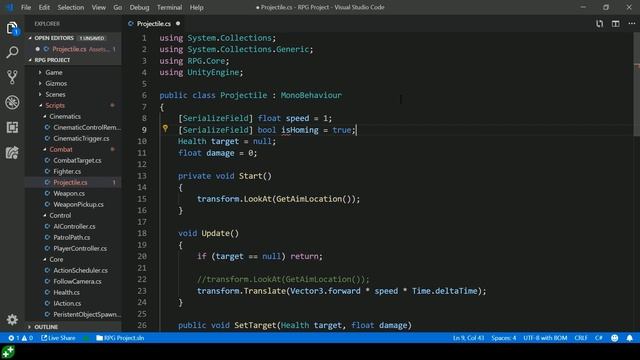640x360 pixels.
Task: Open the Help menu
Action: point(196,7)
